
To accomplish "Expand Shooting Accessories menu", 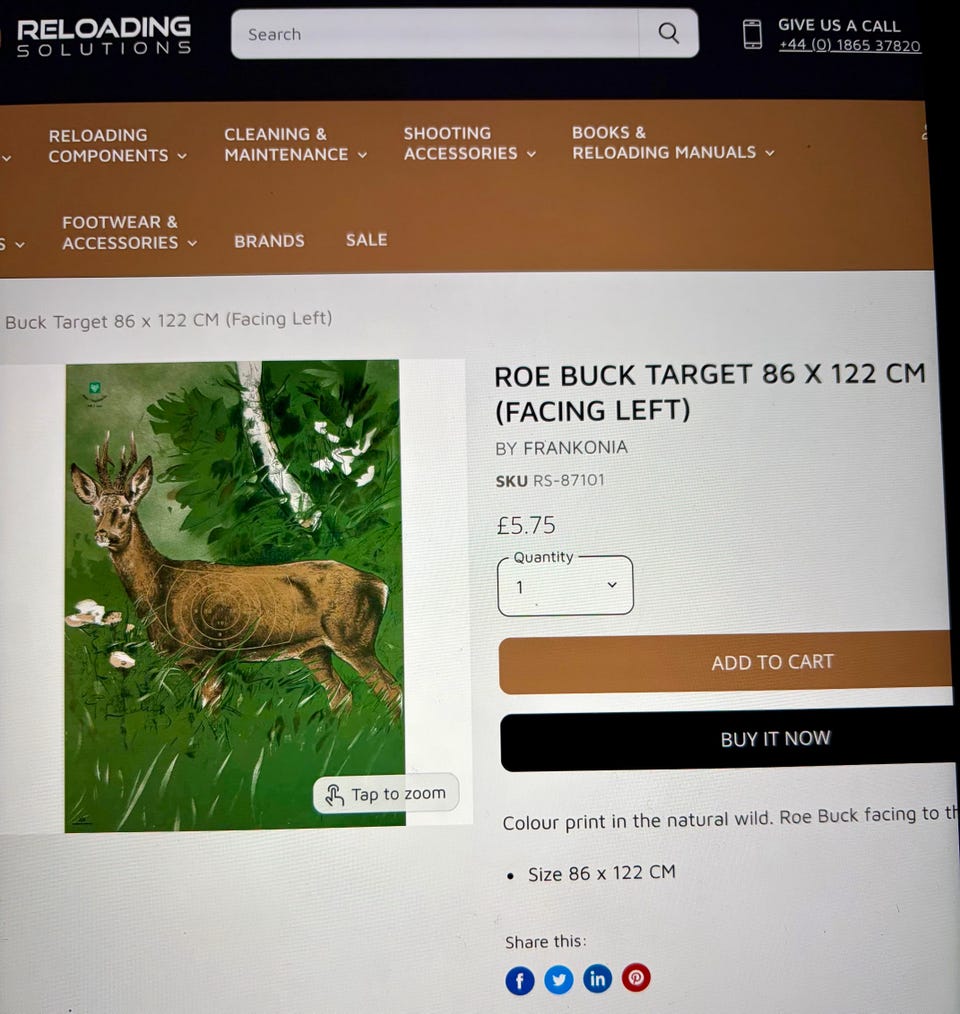I will pos(470,143).
